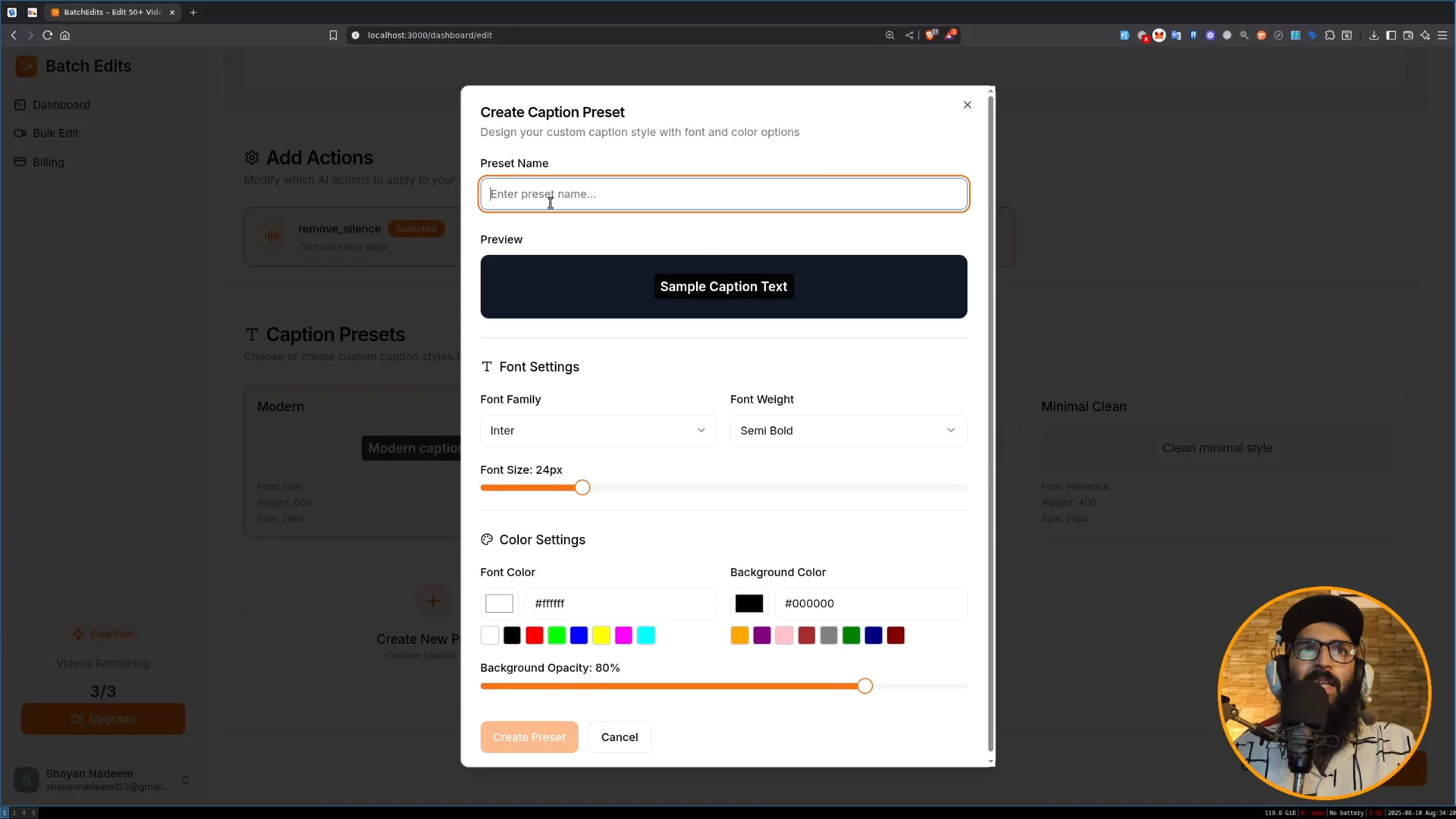Select the Minimal Clean preset card
The height and width of the screenshot is (819, 1456).
tap(1216, 461)
